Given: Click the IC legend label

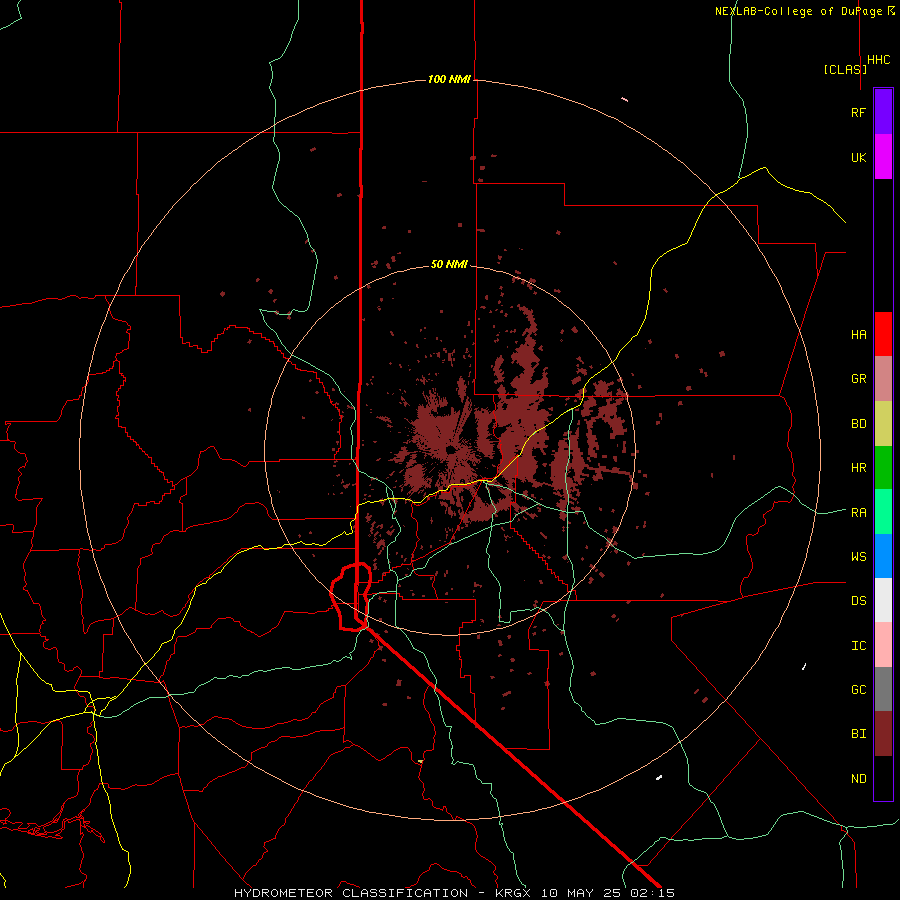Looking at the screenshot, I should coord(858,646).
